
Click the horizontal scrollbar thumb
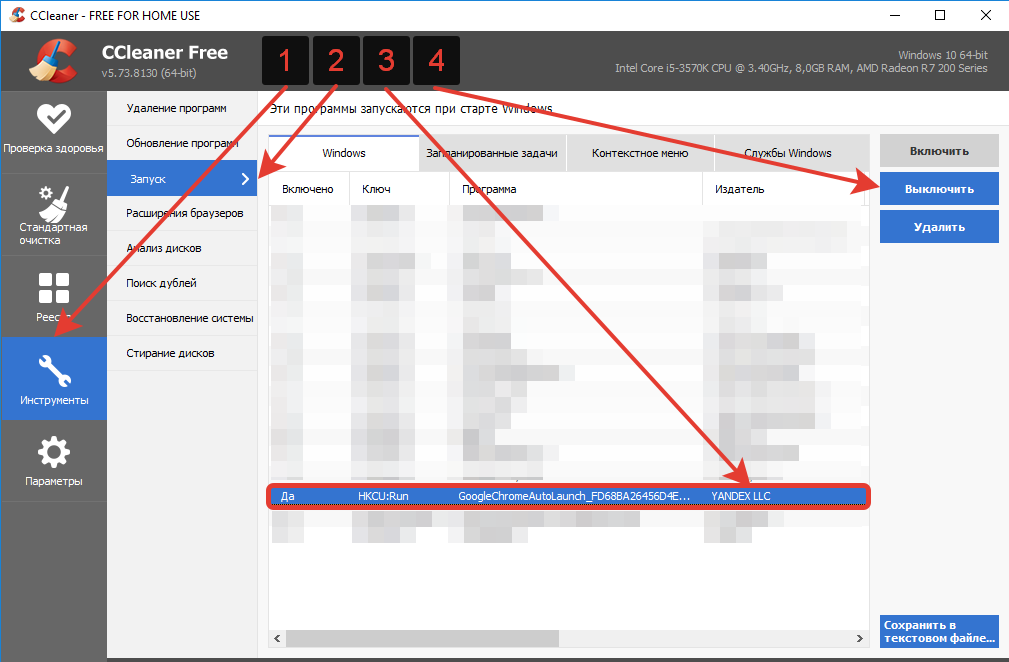(422, 638)
